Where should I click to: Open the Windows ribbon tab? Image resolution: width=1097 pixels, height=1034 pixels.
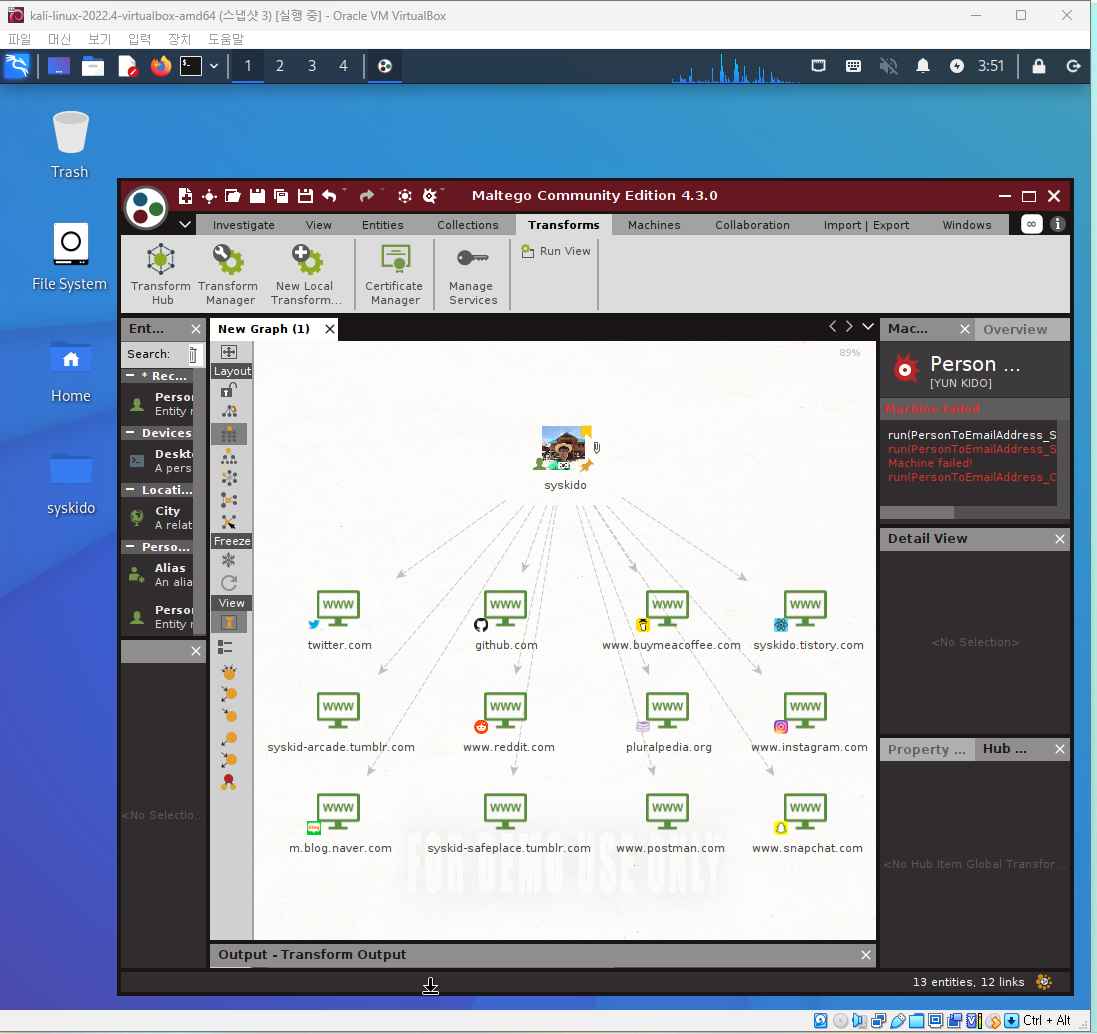pyautogui.click(x=967, y=225)
